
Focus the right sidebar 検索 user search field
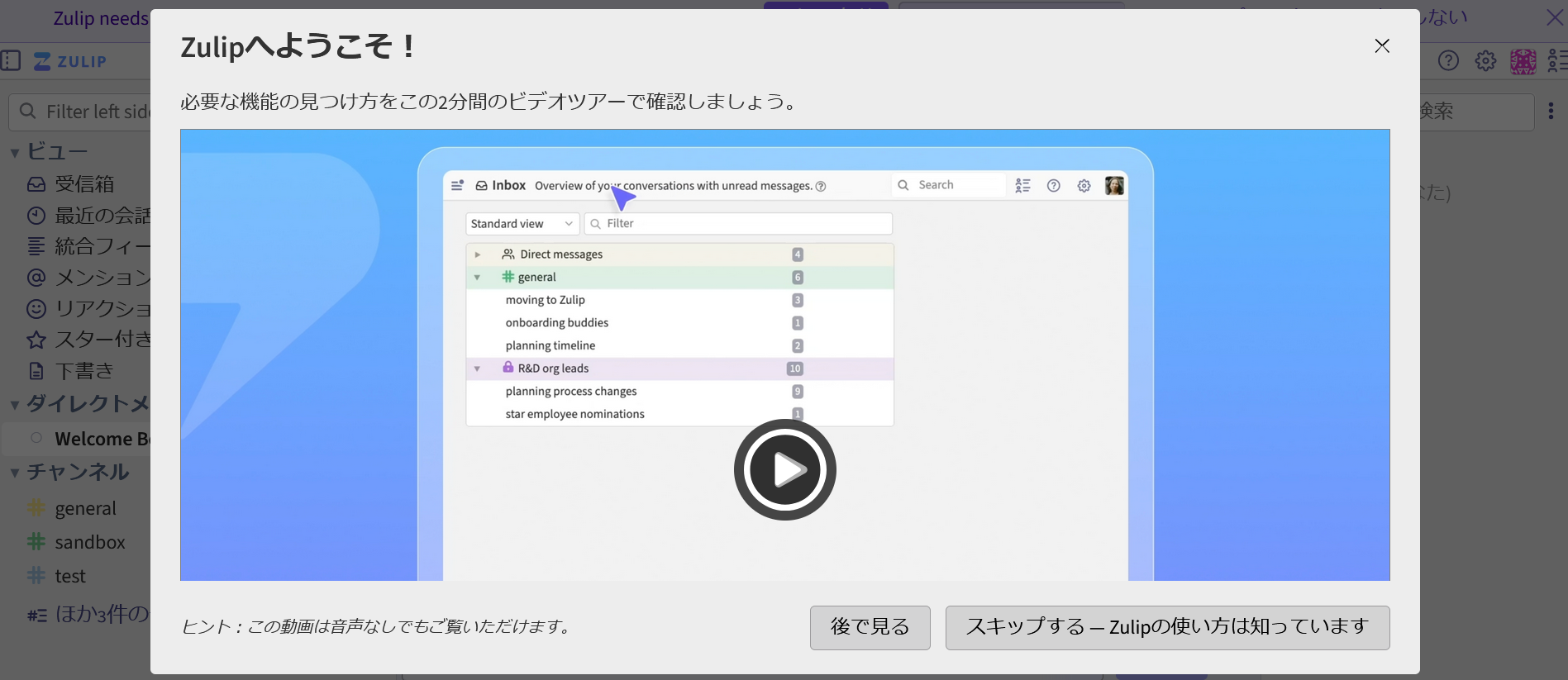click(1476, 112)
